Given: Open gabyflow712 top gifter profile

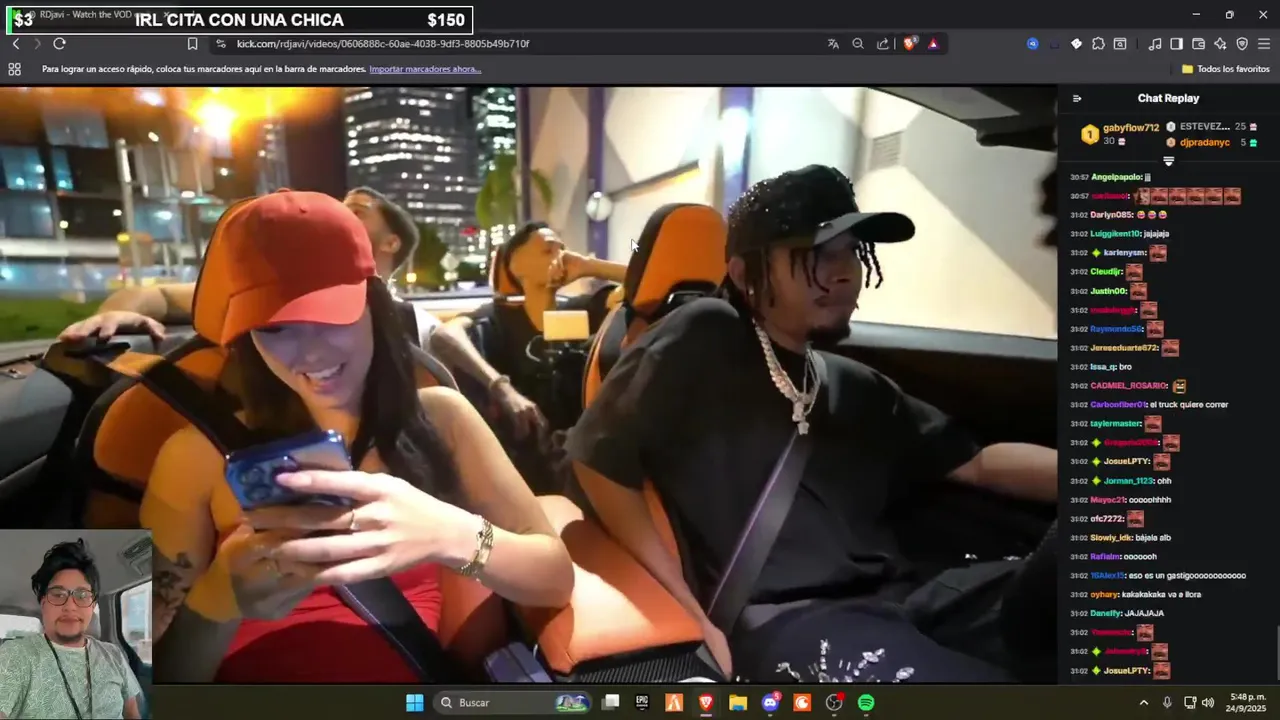Looking at the screenshot, I should [1130, 128].
